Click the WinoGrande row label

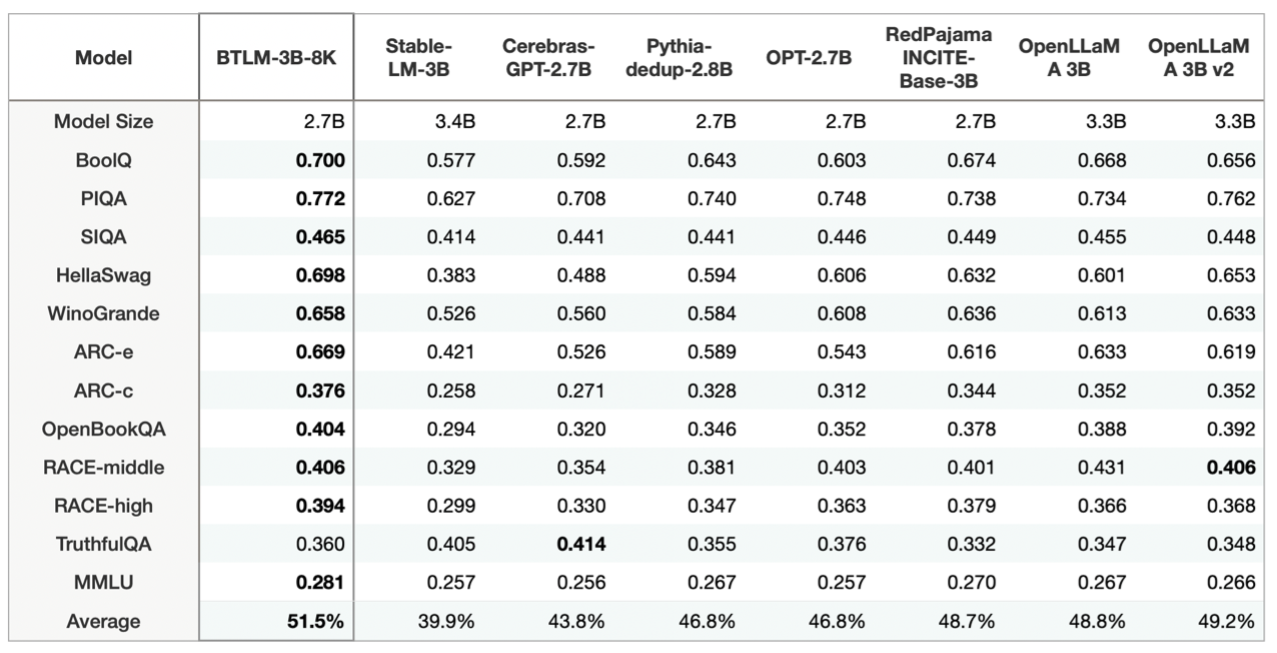[103, 312]
